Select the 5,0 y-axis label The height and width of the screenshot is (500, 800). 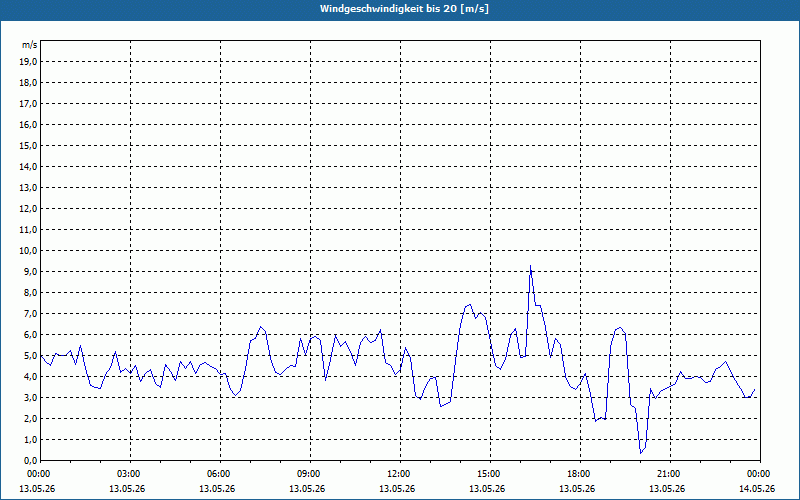tap(30, 355)
